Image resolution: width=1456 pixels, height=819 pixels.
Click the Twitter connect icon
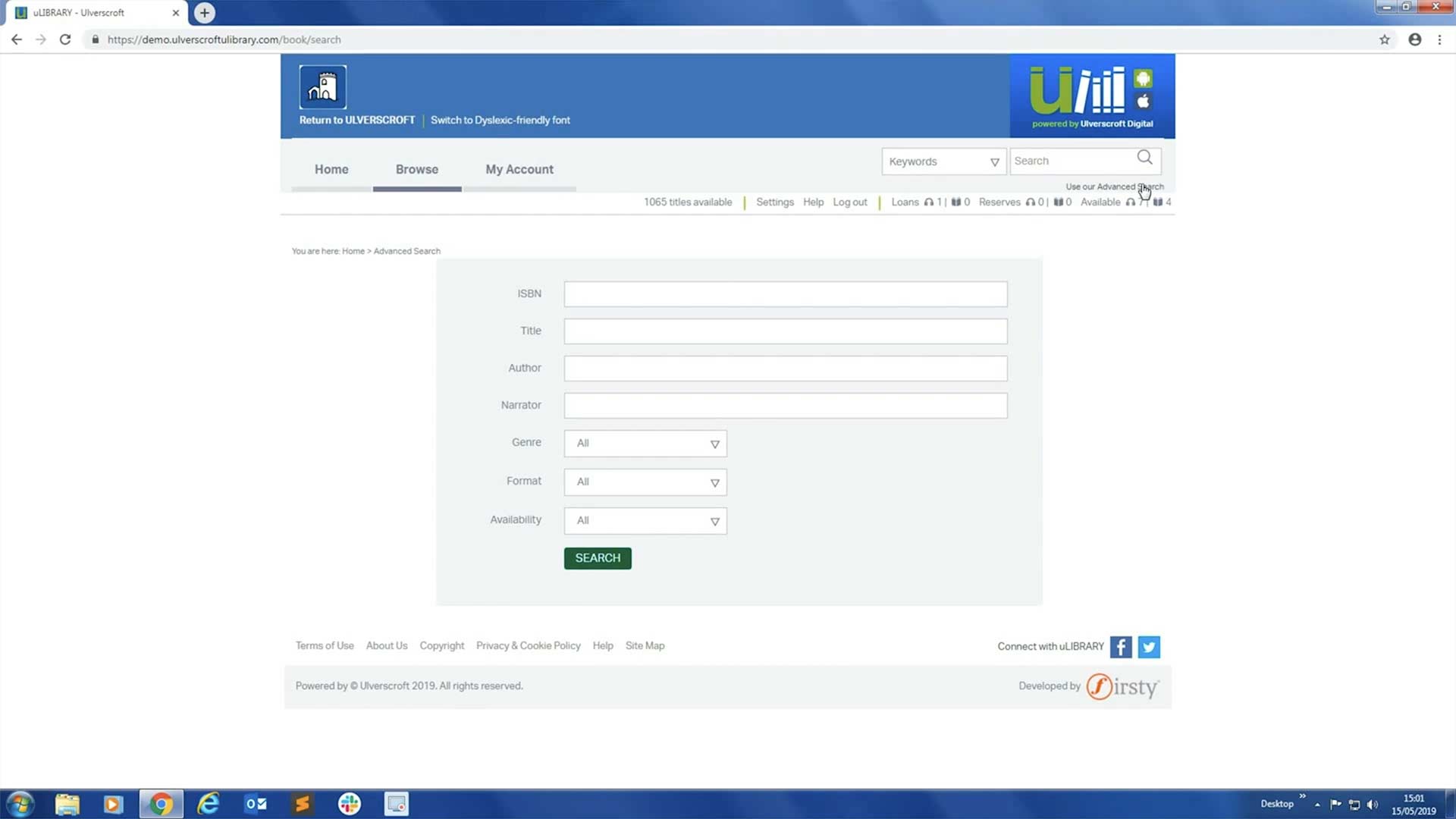[x=1148, y=646]
